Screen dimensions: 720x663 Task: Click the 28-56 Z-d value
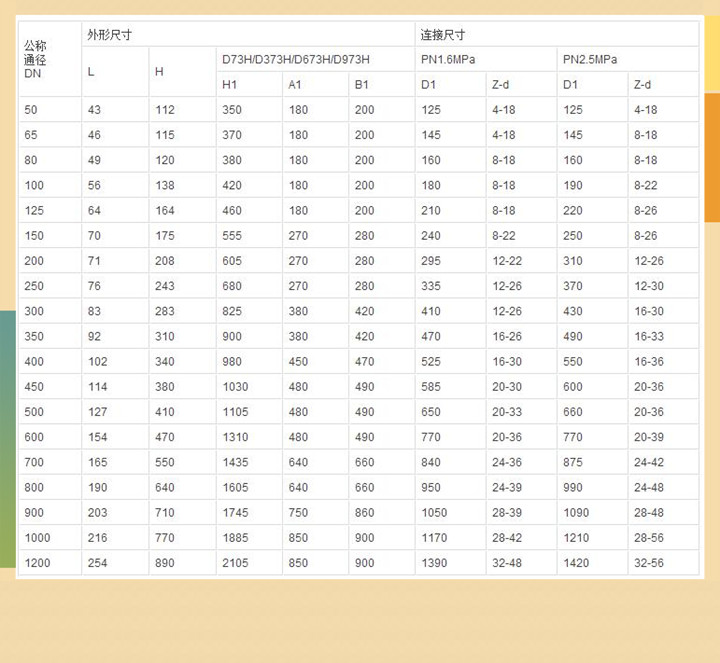pos(649,538)
